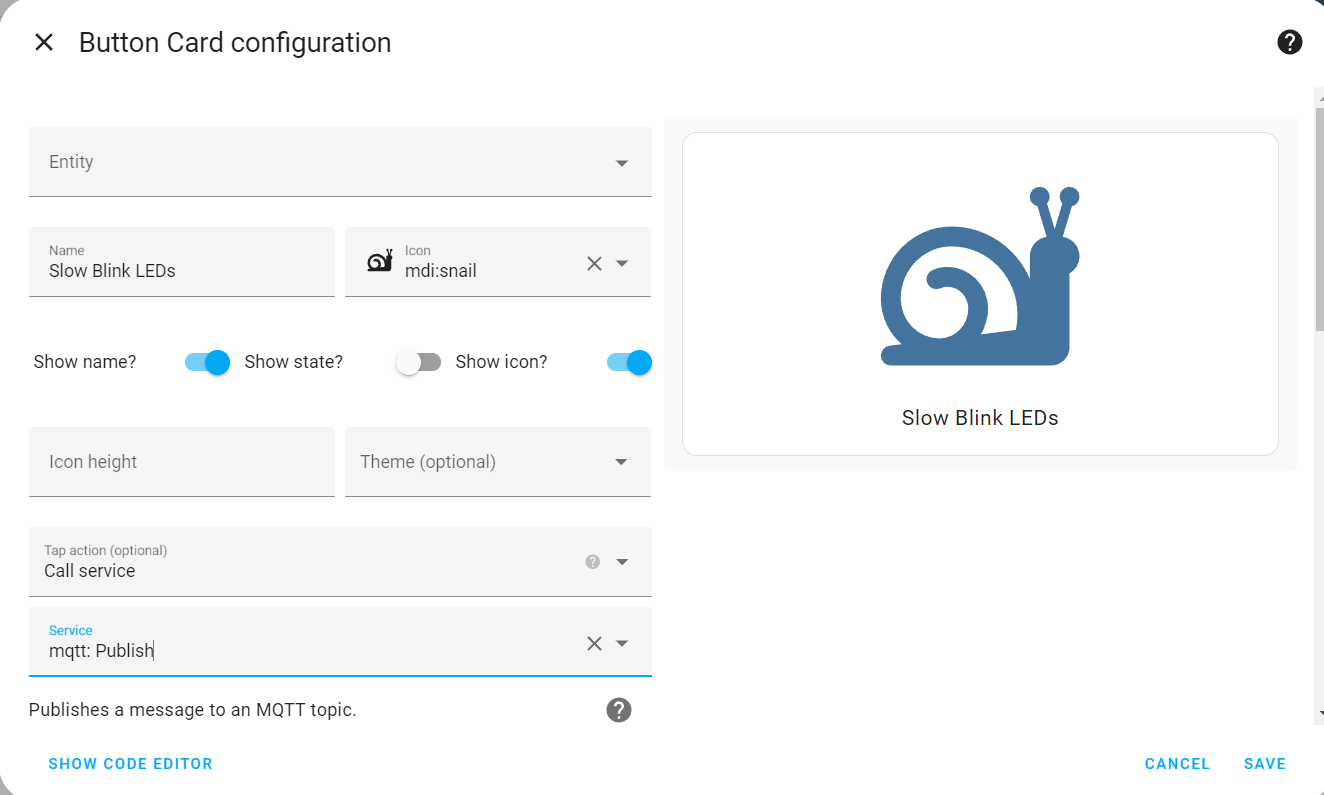Viewport: 1324px width, 795px height.
Task: Click the Tap action help question mark
Action: point(593,561)
